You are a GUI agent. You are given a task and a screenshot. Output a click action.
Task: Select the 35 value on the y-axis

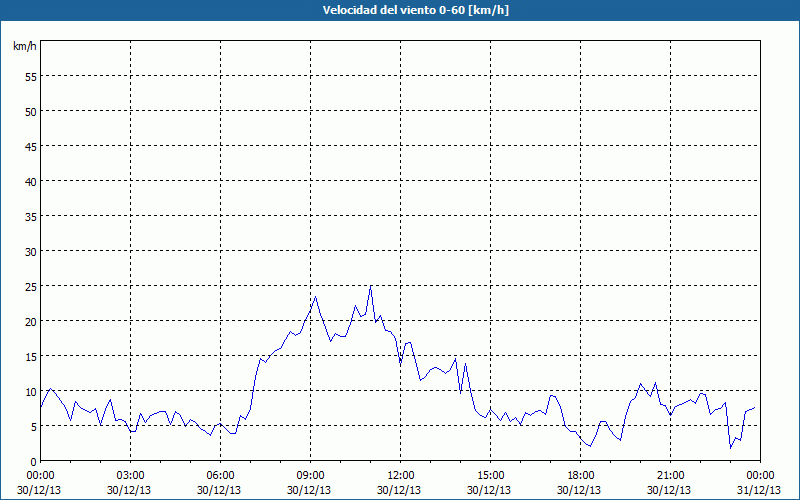click(x=31, y=216)
